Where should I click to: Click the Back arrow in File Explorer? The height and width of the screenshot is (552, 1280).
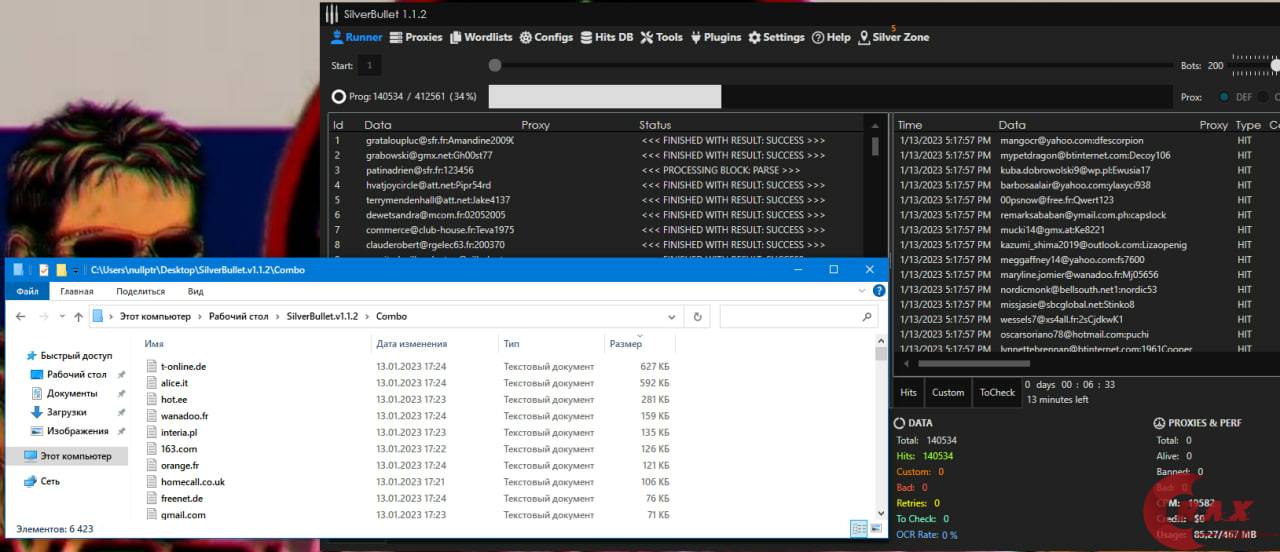pos(19,317)
